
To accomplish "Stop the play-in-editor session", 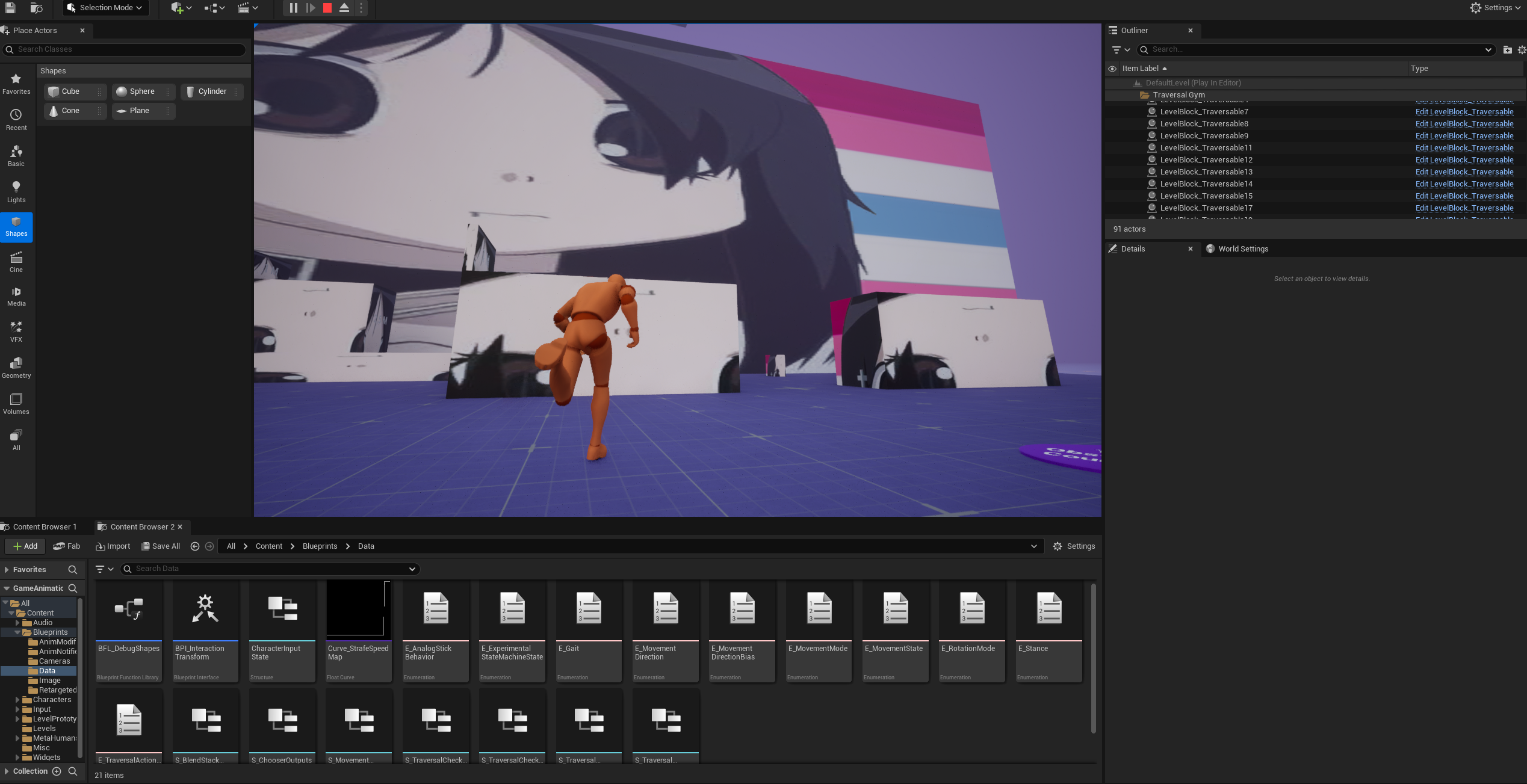I will click(327, 8).
